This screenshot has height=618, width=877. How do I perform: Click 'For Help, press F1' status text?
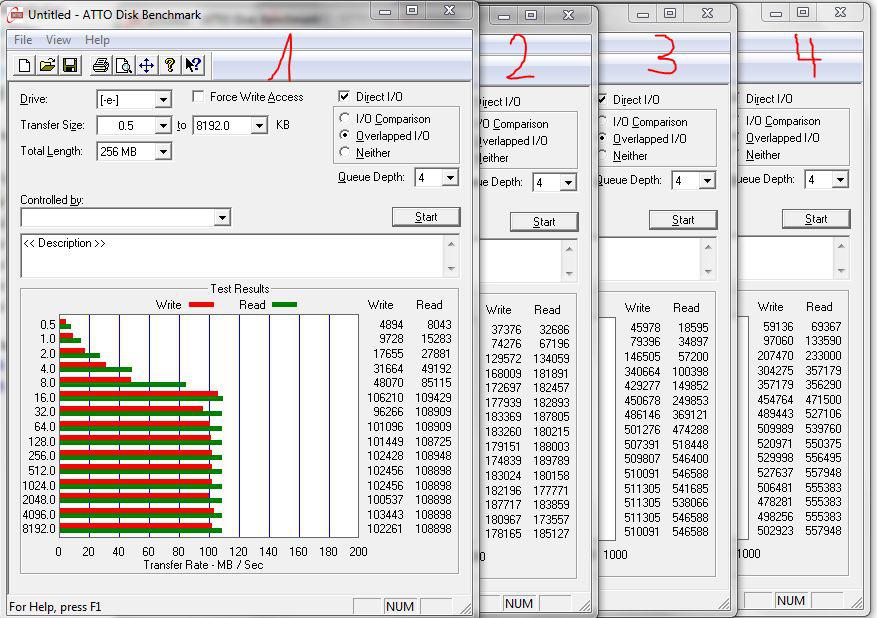point(55,607)
